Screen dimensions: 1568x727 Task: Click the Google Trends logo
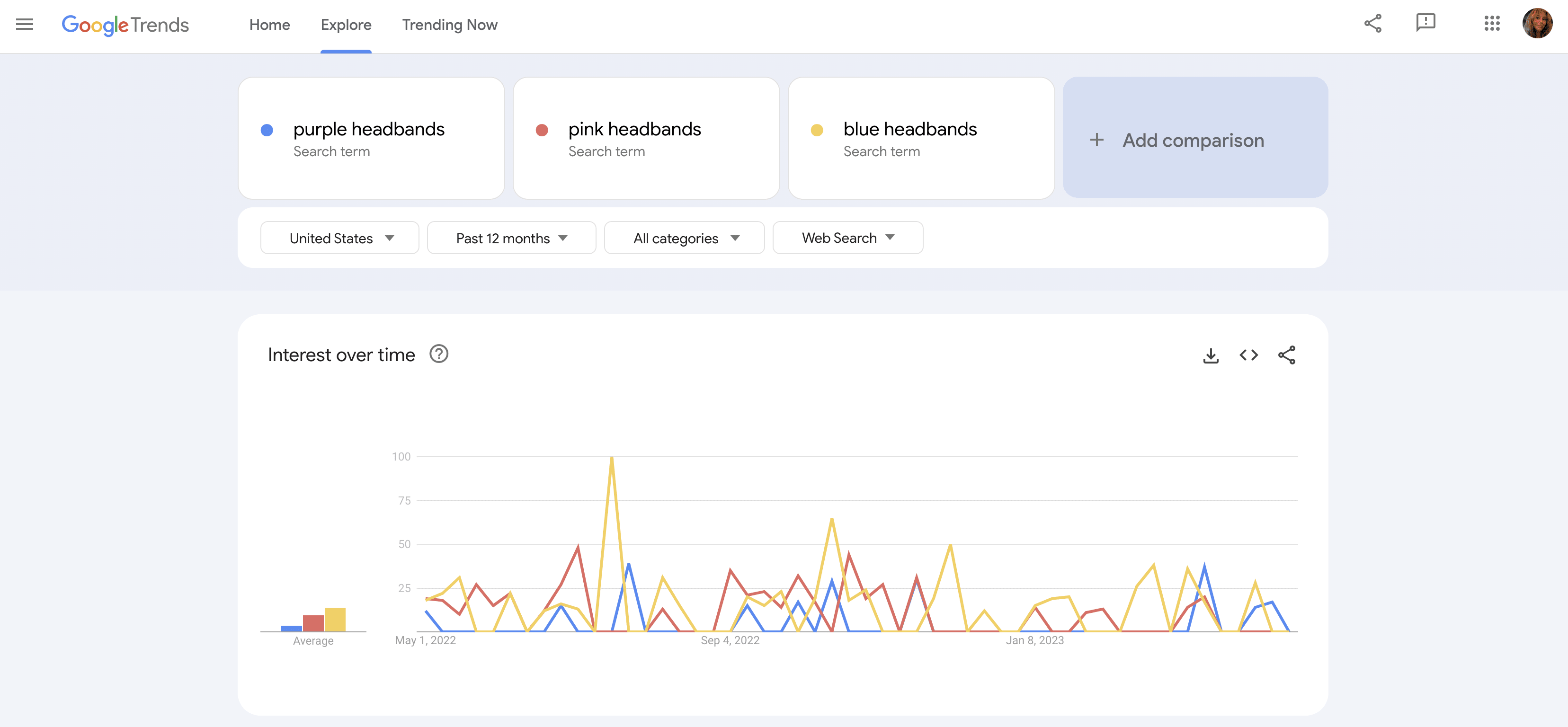(x=125, y=25)
